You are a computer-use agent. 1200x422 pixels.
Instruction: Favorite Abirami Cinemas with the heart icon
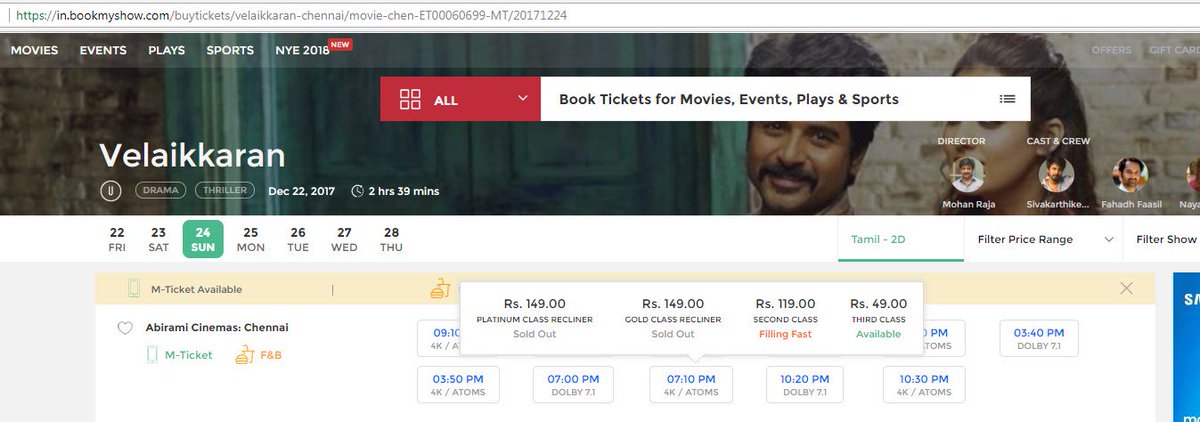[125, 328]
